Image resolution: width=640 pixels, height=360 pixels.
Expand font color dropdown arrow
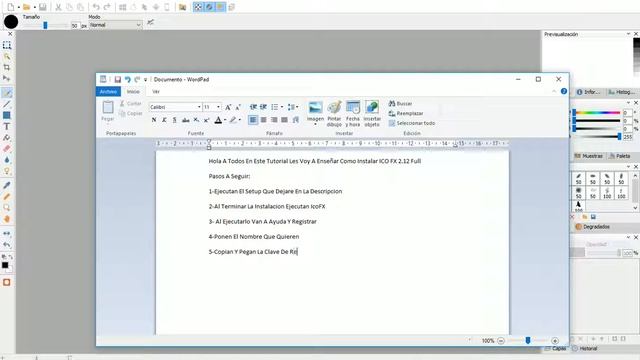point(225,120)
